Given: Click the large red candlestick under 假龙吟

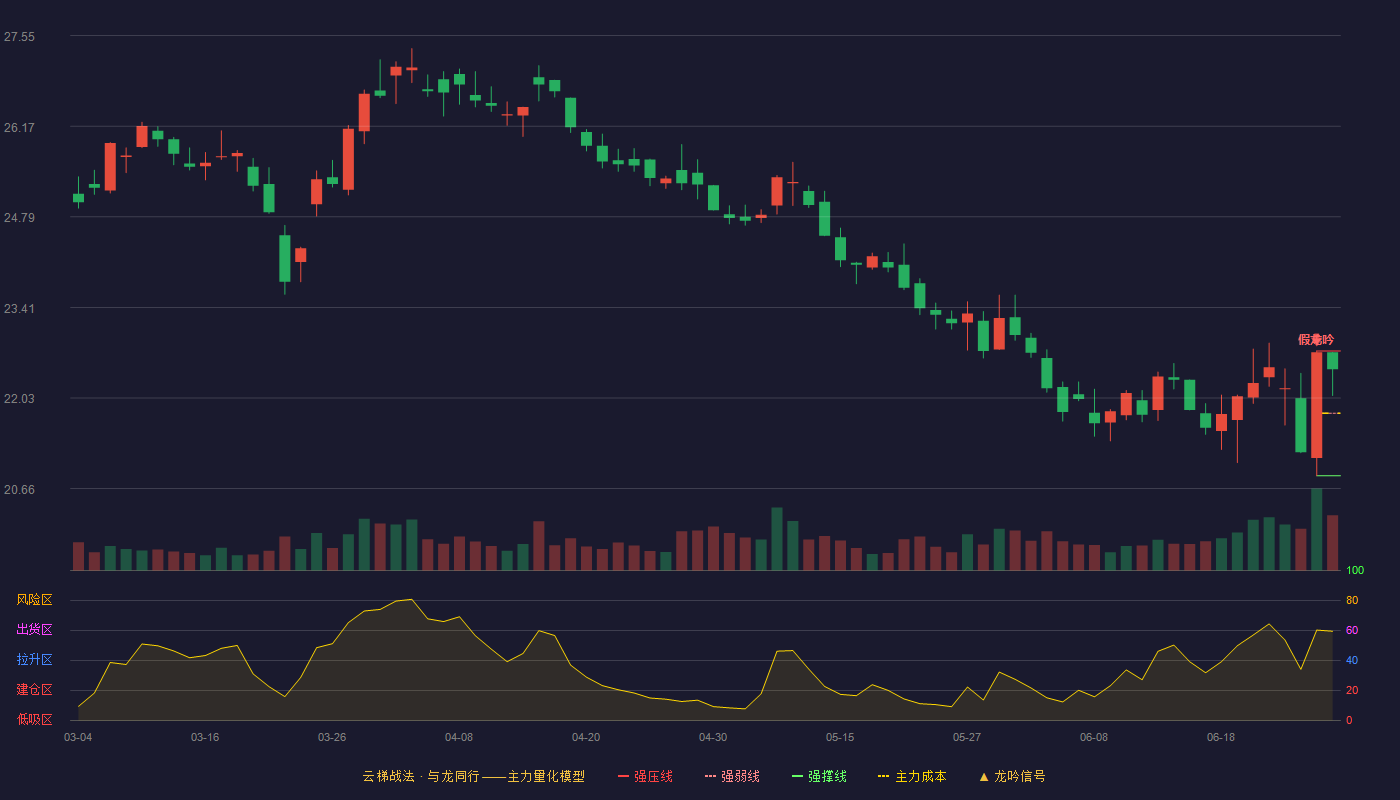Looking at the screenshot, I should [1316, 405].
